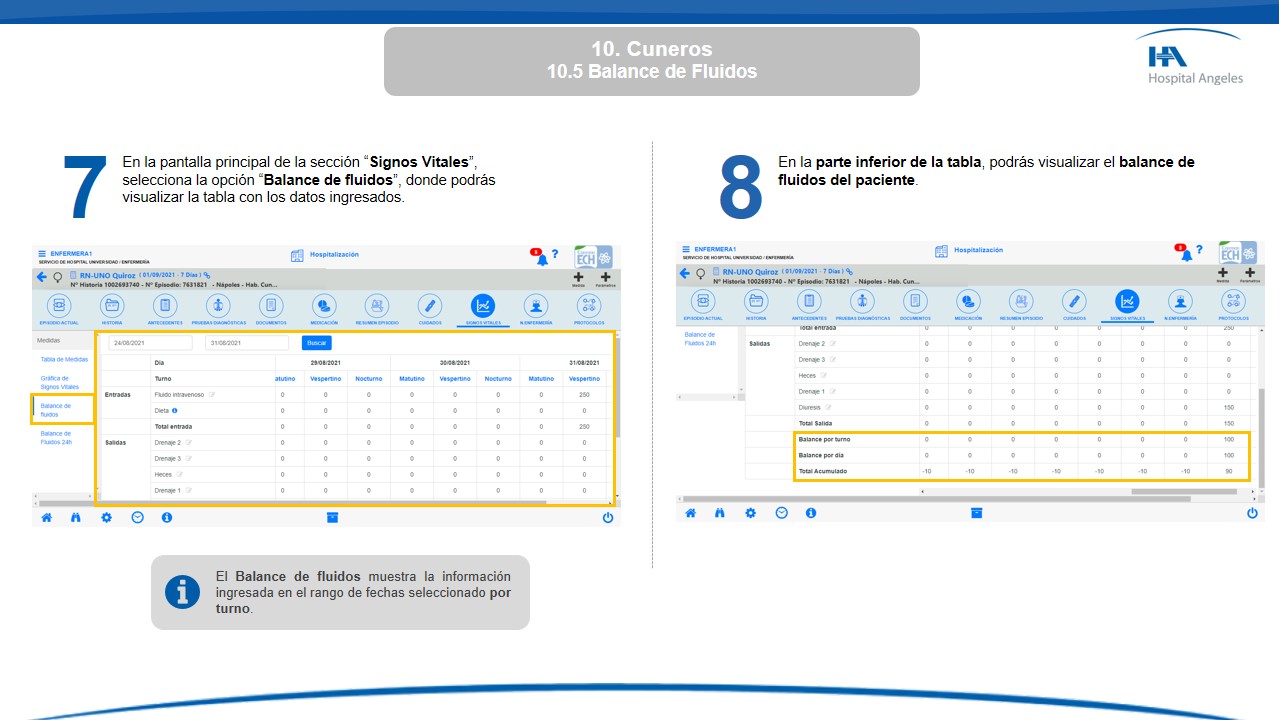Select Historia tab in step 8 screenshot

pyautogui.click(x=756, y=301)
